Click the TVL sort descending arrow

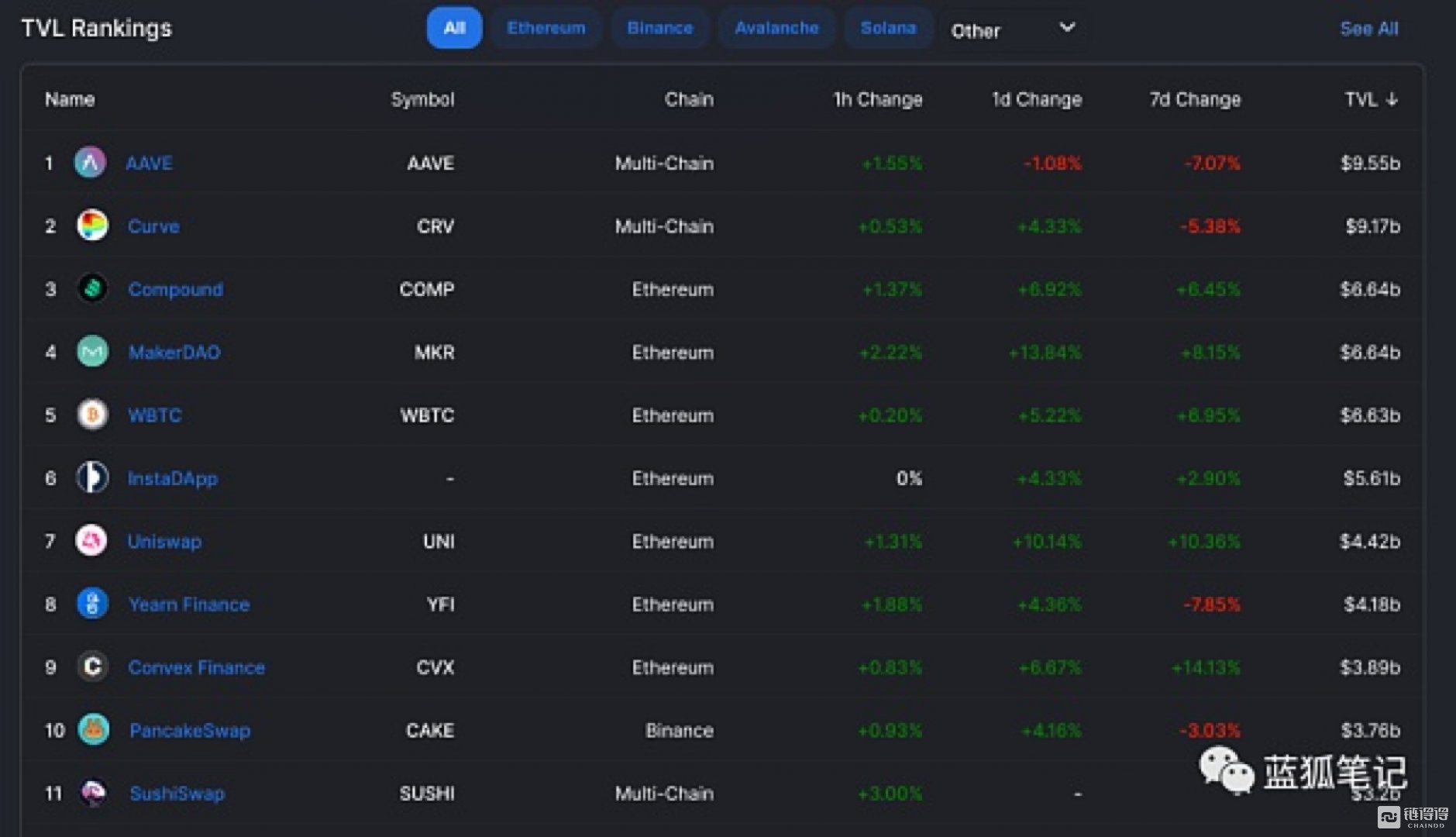coord(1392,99)
